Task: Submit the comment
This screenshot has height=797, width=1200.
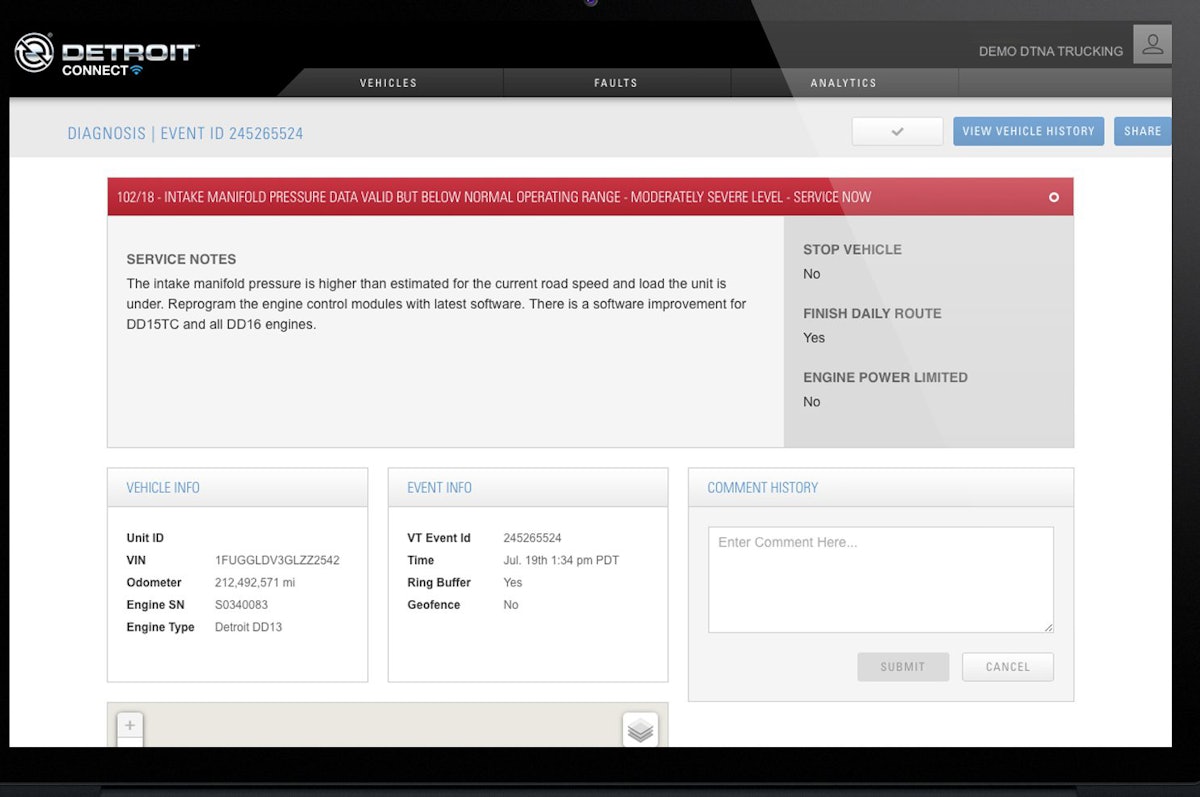Action: coord(903,667)
